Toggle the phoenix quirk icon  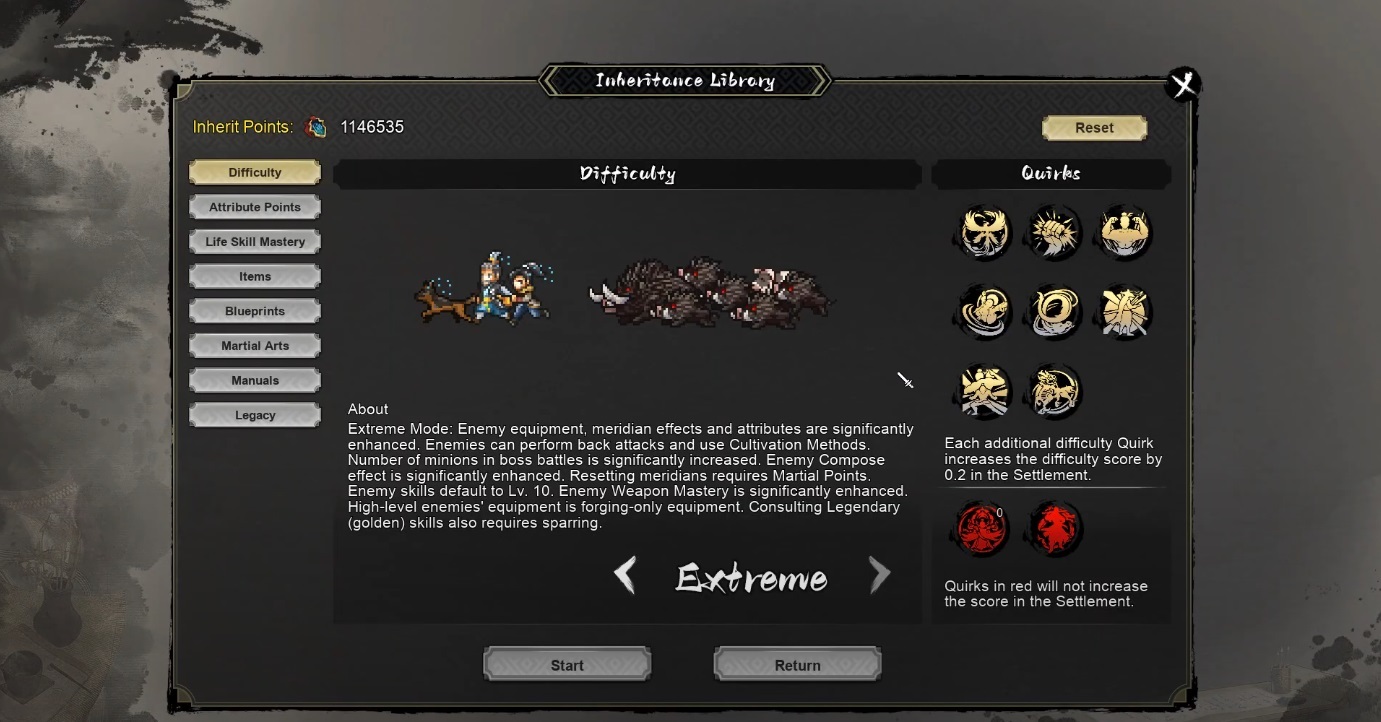[984, 232]
